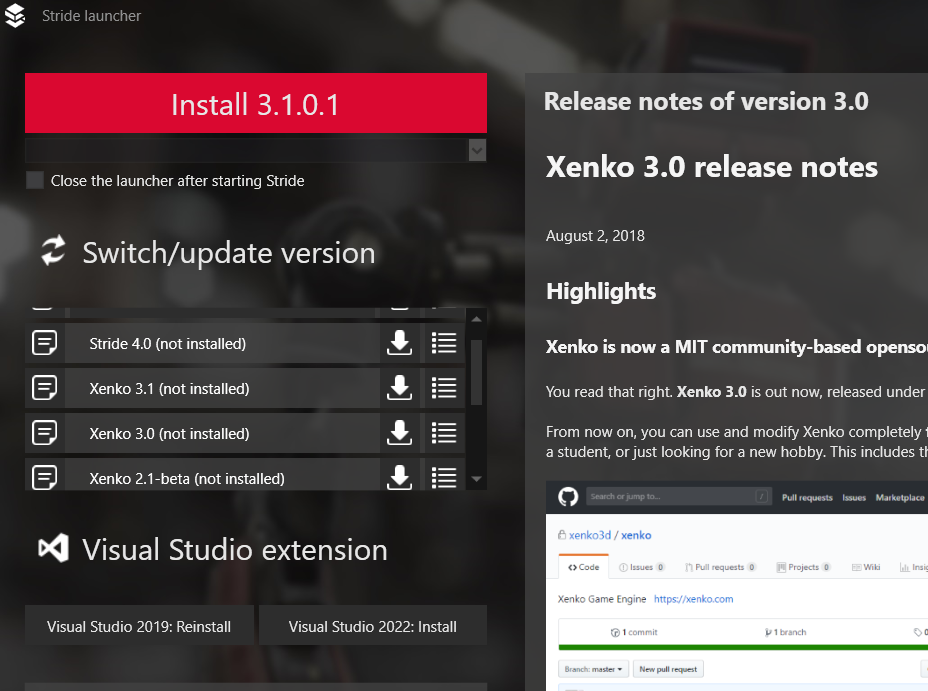Click the note icon beside Xenko 3.1
The width and height of the screenshot is (928, 691).
pyautogui.click(x=44, y=388)
